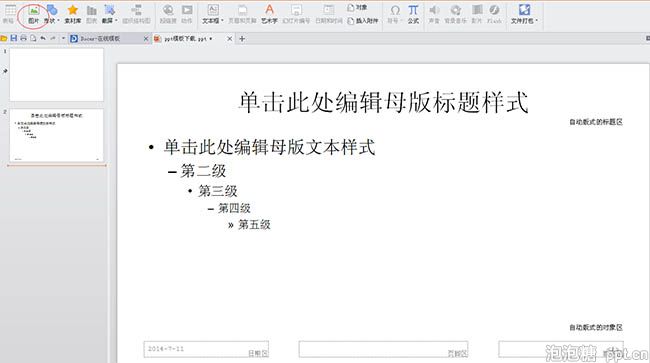Click Insert Attachment (插入附件)
Viewport: 650px width, 363px height.
(x=363, y=20)
